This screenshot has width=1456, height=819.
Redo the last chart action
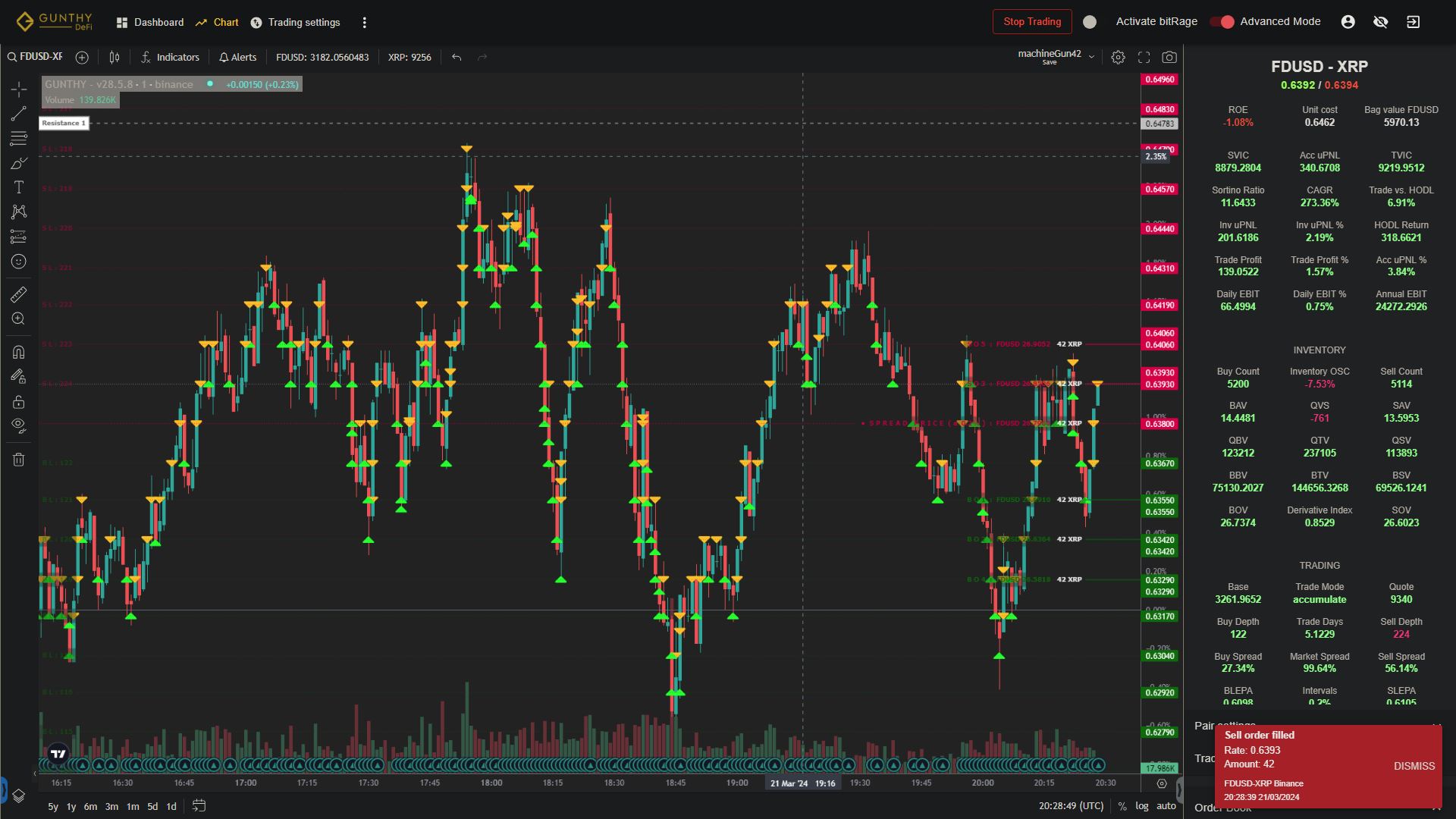[482, 57]
